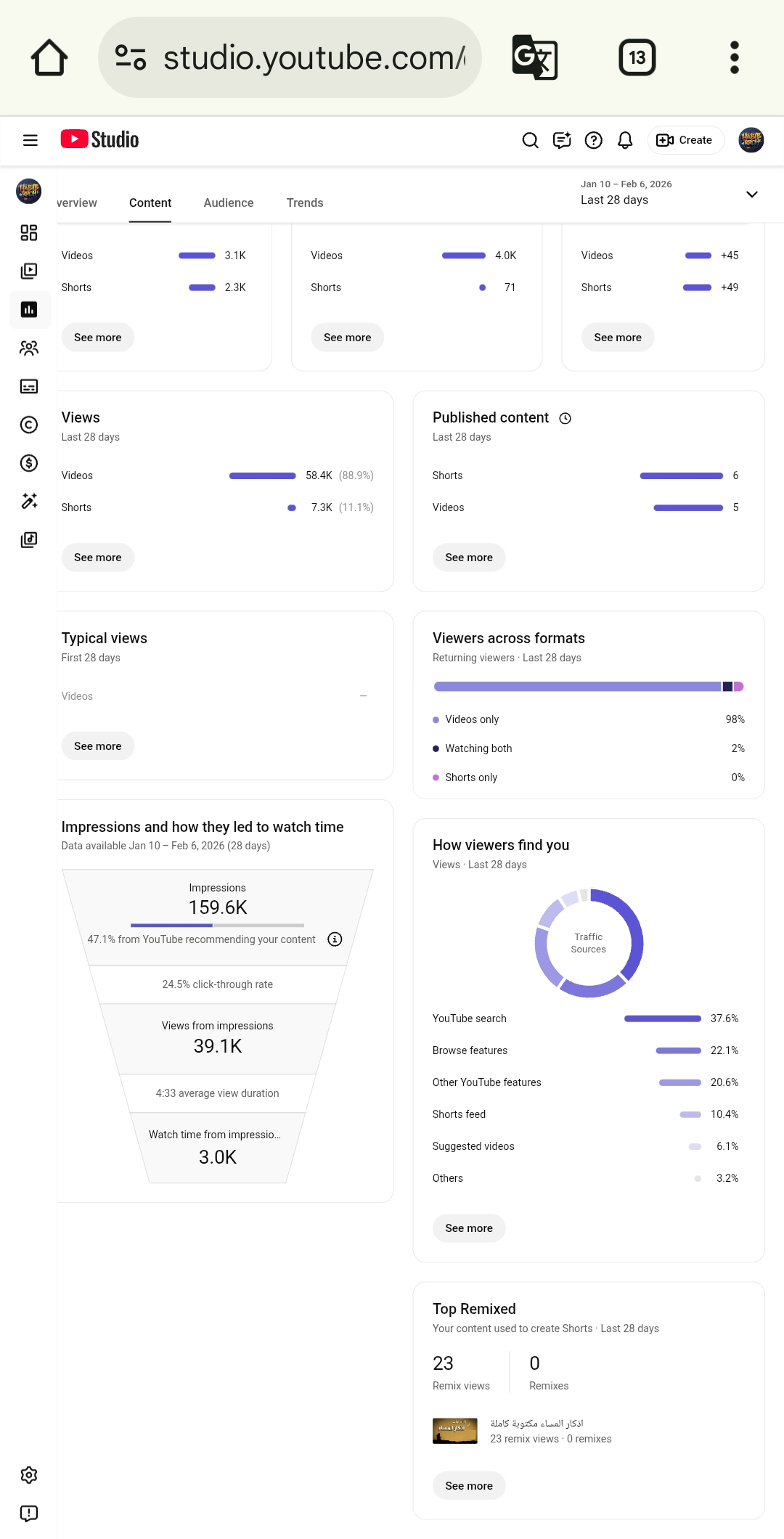Switch to the Audience tab
Image resolution: width=784 pixels, height=1539 pixels.
tap(229, 203)
